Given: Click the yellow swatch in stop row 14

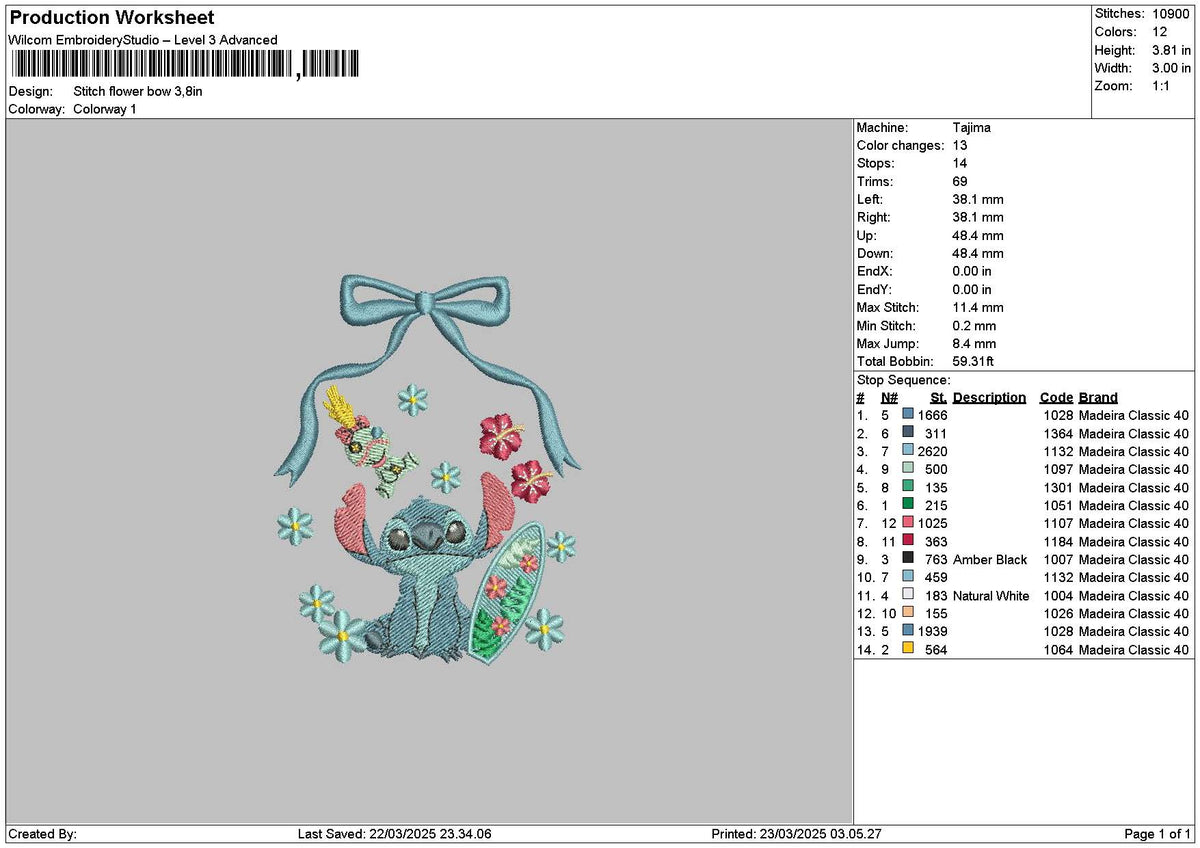Looking at the screenshot, I should [x=908, y=648].
